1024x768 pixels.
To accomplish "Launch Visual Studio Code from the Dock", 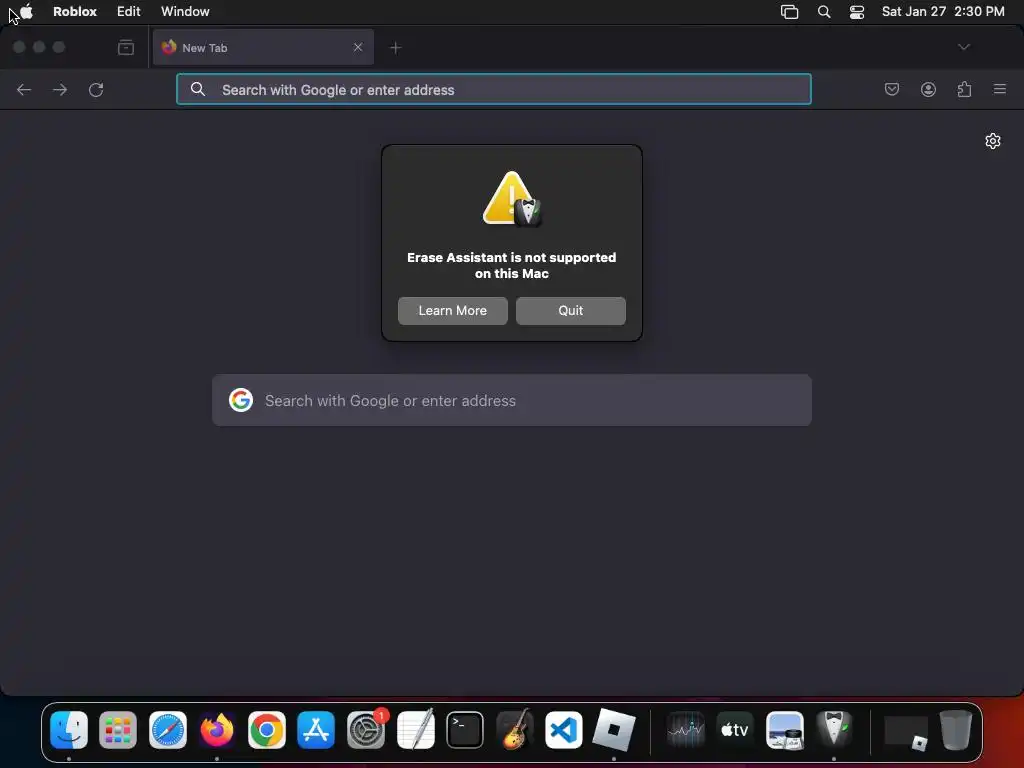I will tap(564, 730).
